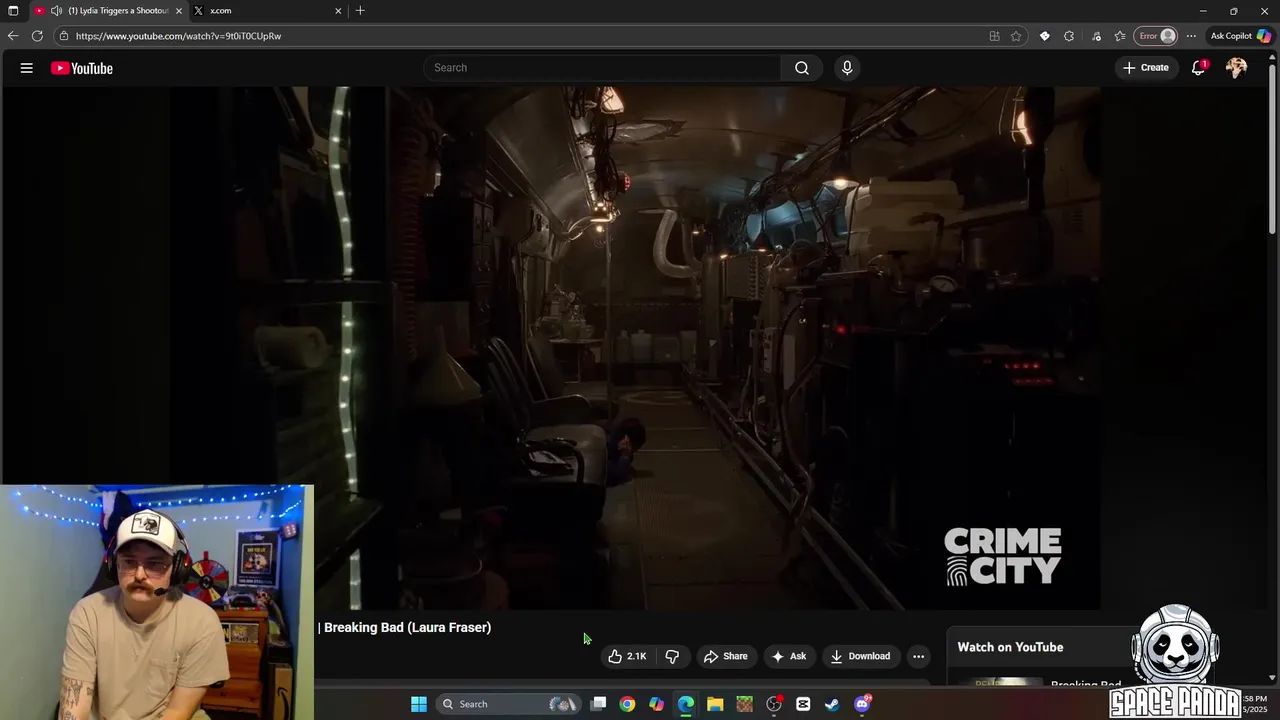
Task: Open the Windows Start menu
Action: (419, 704)
